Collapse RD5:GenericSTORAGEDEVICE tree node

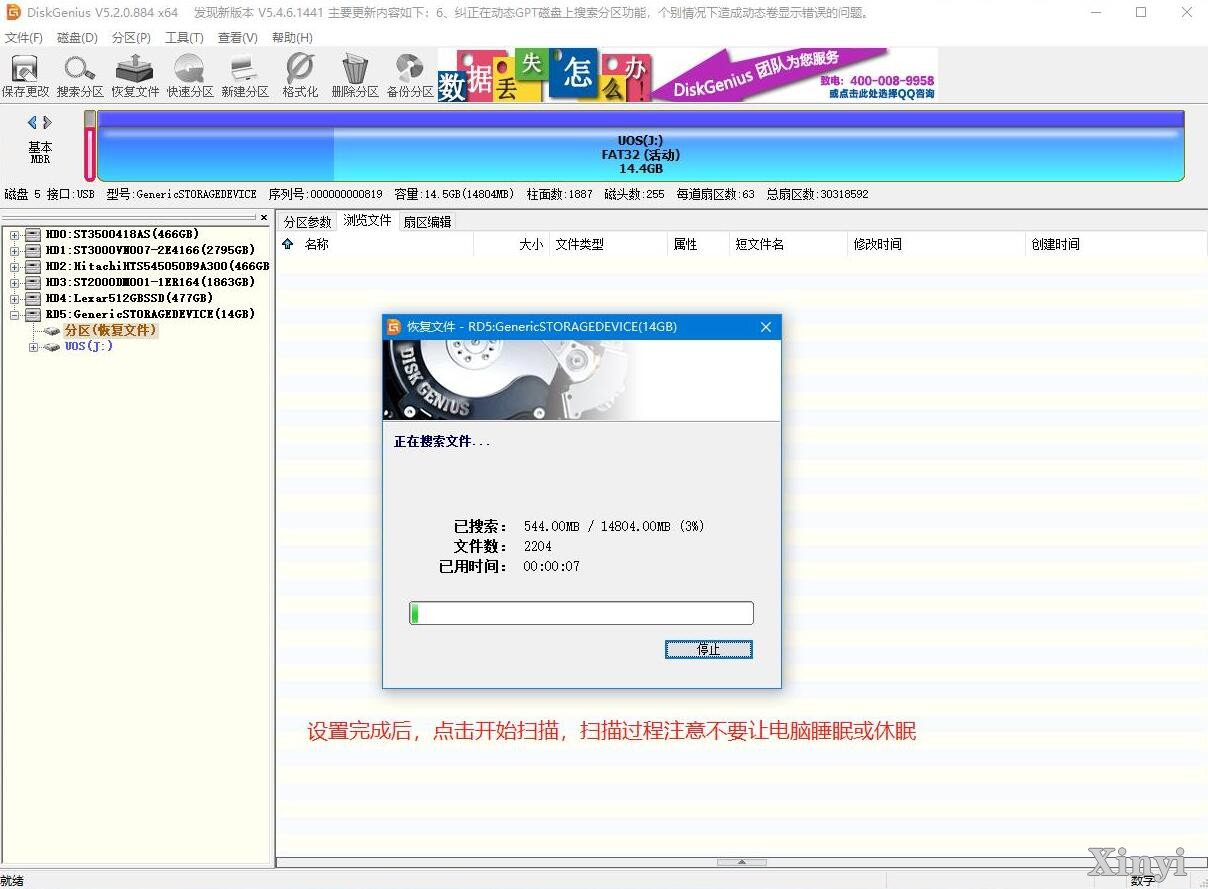point(15,315)
